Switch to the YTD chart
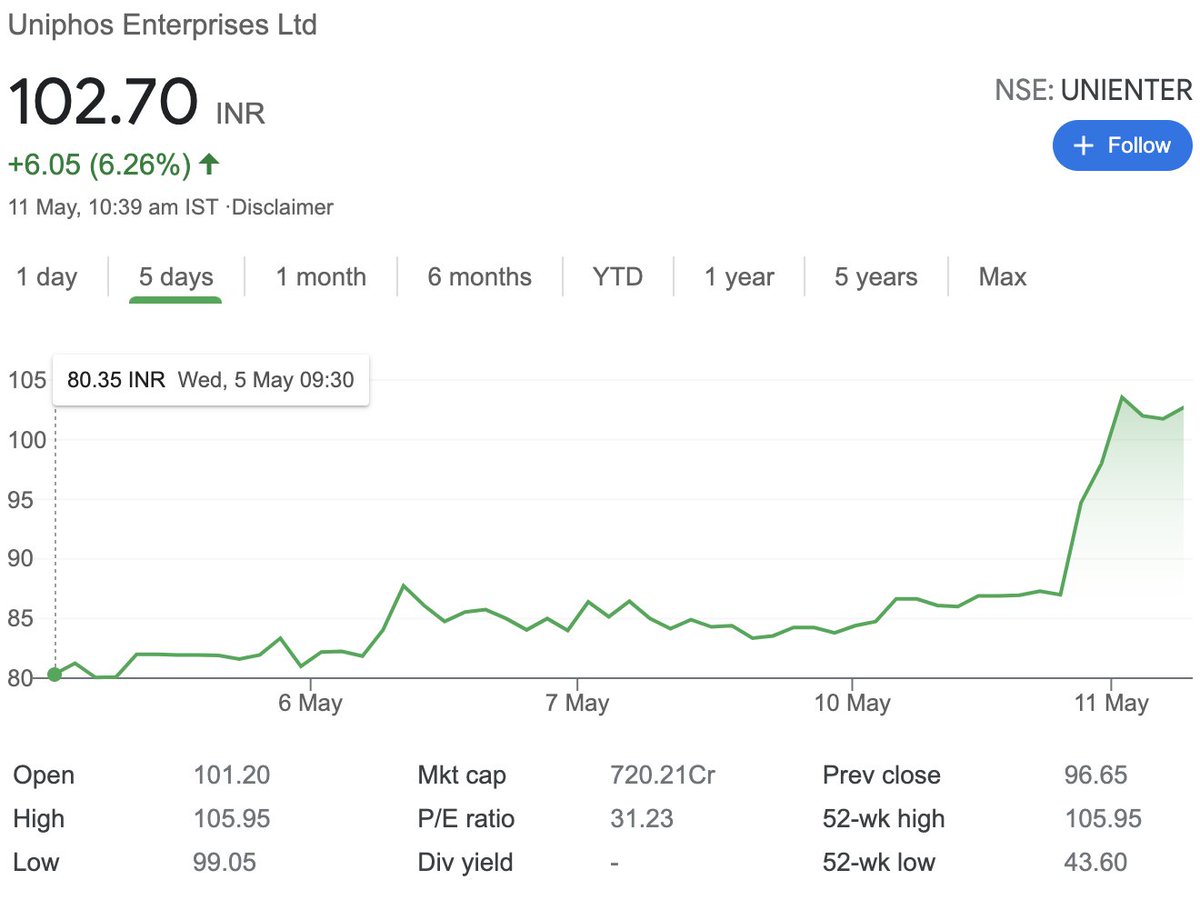The height and width of the screenshot is (900, 1200). click(x=617, y=277)
